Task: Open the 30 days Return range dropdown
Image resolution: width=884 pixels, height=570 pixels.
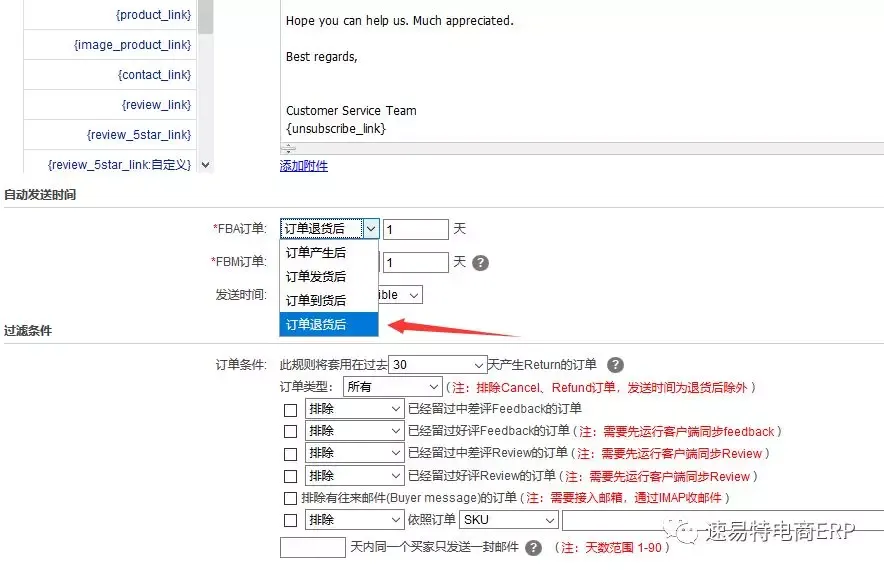Action: [x=437, y=365]
